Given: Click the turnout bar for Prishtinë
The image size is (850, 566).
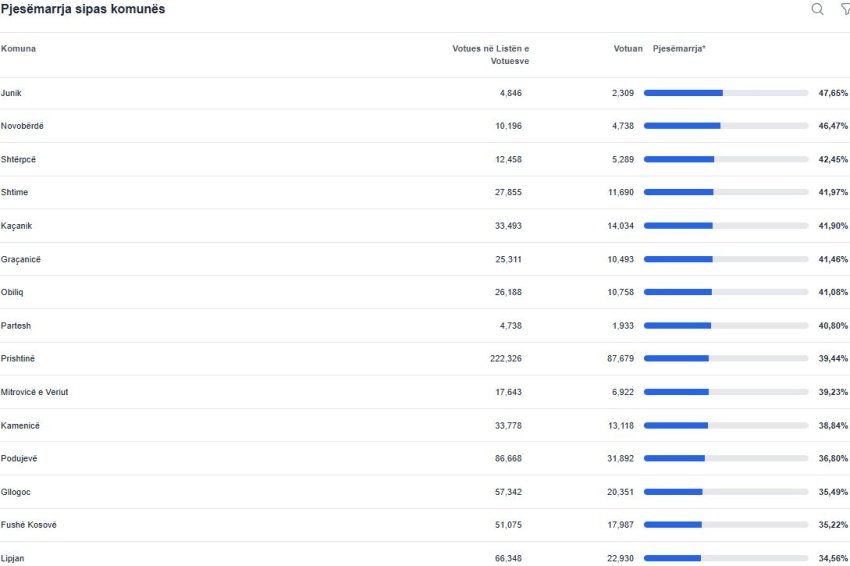Looking at the screenshot, I should click(x=726, y=358).
